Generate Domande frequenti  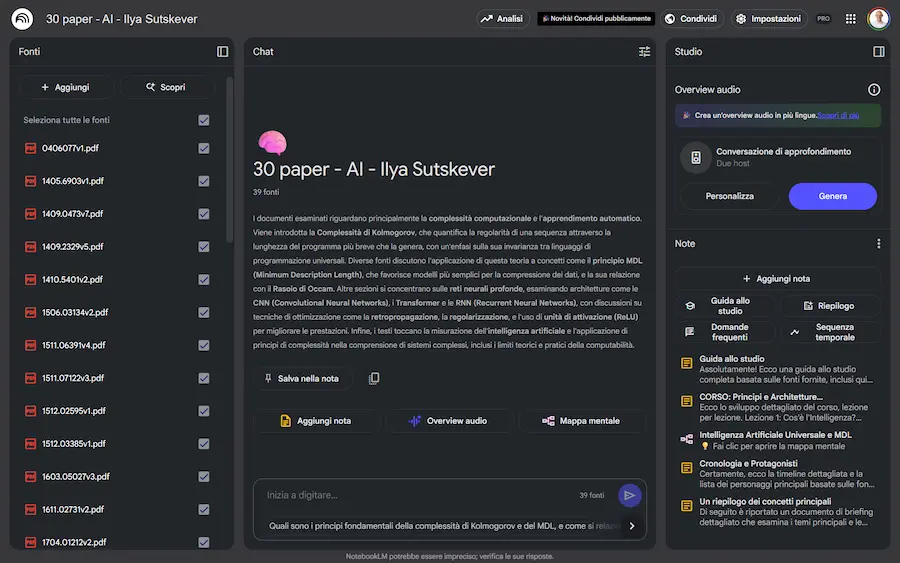pos(724,332)
